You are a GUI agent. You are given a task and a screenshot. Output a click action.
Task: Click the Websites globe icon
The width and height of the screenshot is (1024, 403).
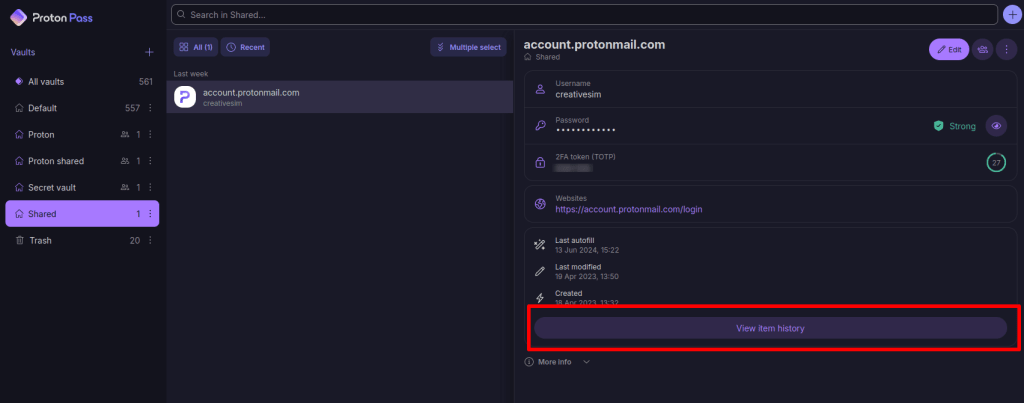tap(540, 204)
